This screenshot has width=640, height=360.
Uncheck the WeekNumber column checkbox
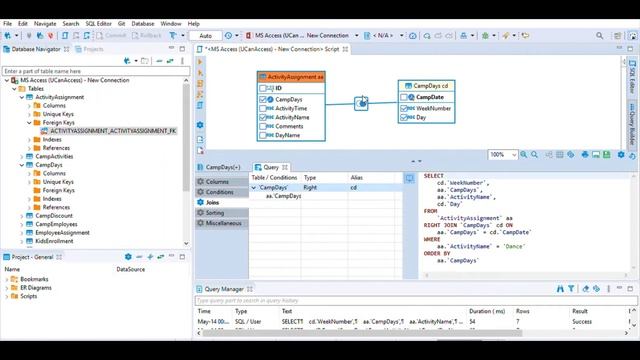[404, 109]
